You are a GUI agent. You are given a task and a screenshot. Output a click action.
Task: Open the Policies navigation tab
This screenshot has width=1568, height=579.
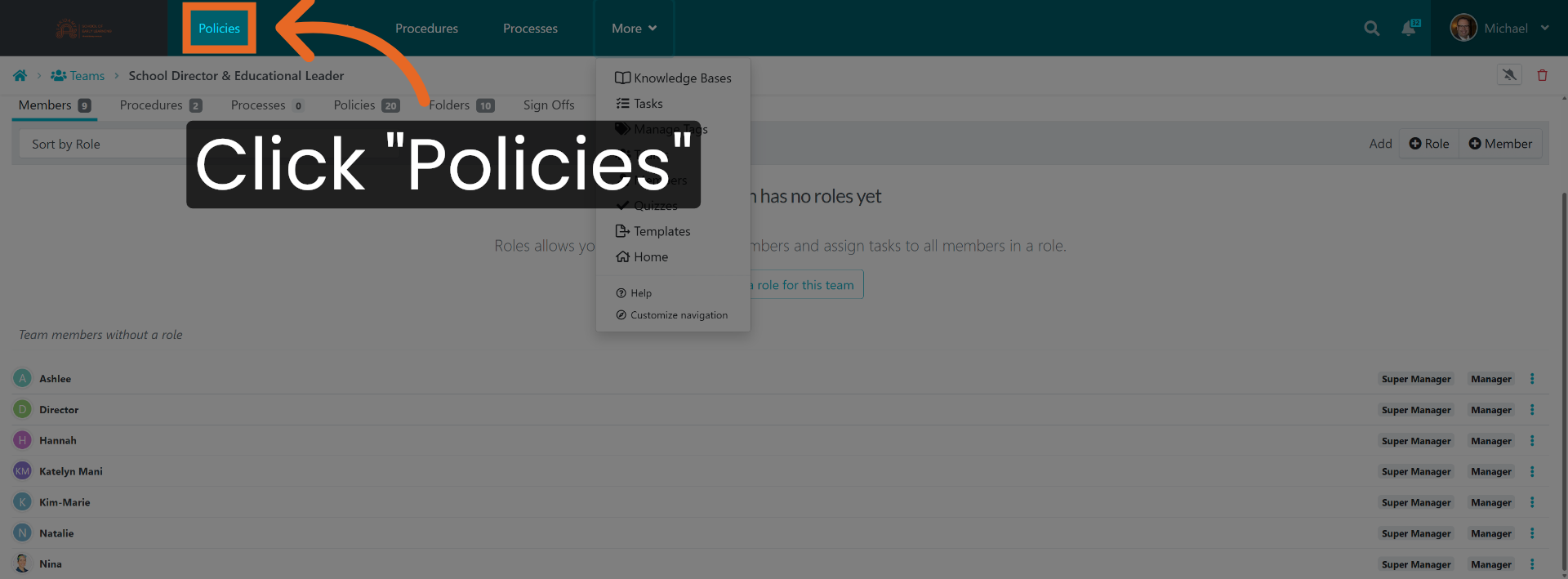click(x=219, y=28)
